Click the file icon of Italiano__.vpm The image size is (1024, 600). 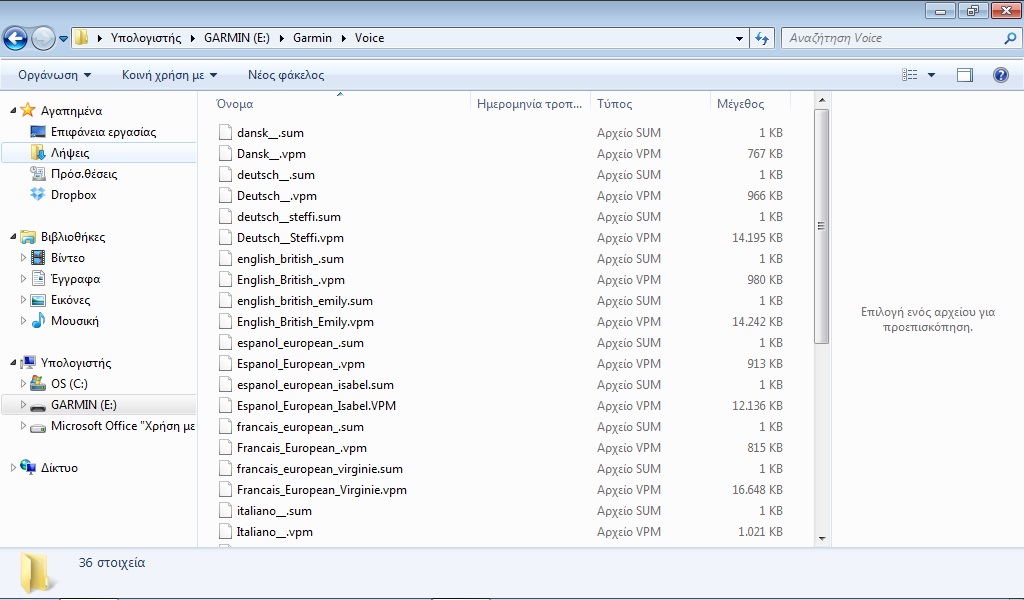coord(225,531)
